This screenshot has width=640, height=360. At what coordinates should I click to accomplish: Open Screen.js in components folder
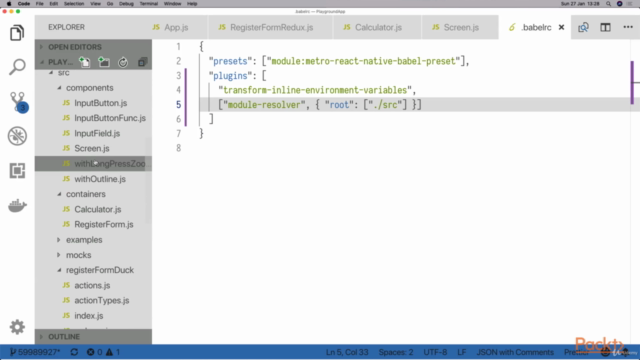[x=93, y=148]
